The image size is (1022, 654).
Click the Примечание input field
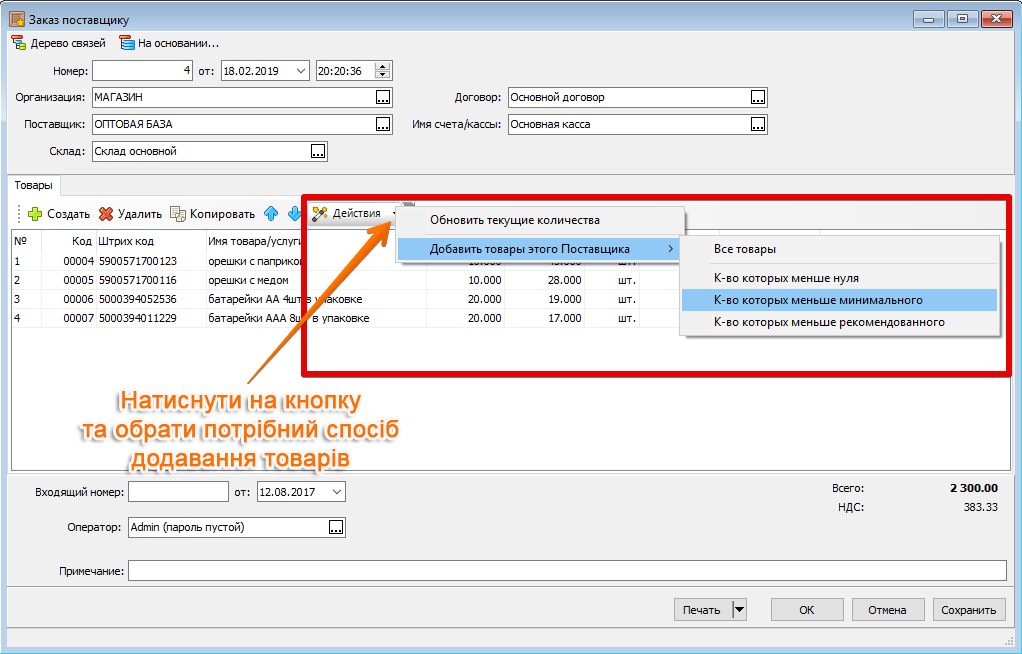[x=567, y=571]
